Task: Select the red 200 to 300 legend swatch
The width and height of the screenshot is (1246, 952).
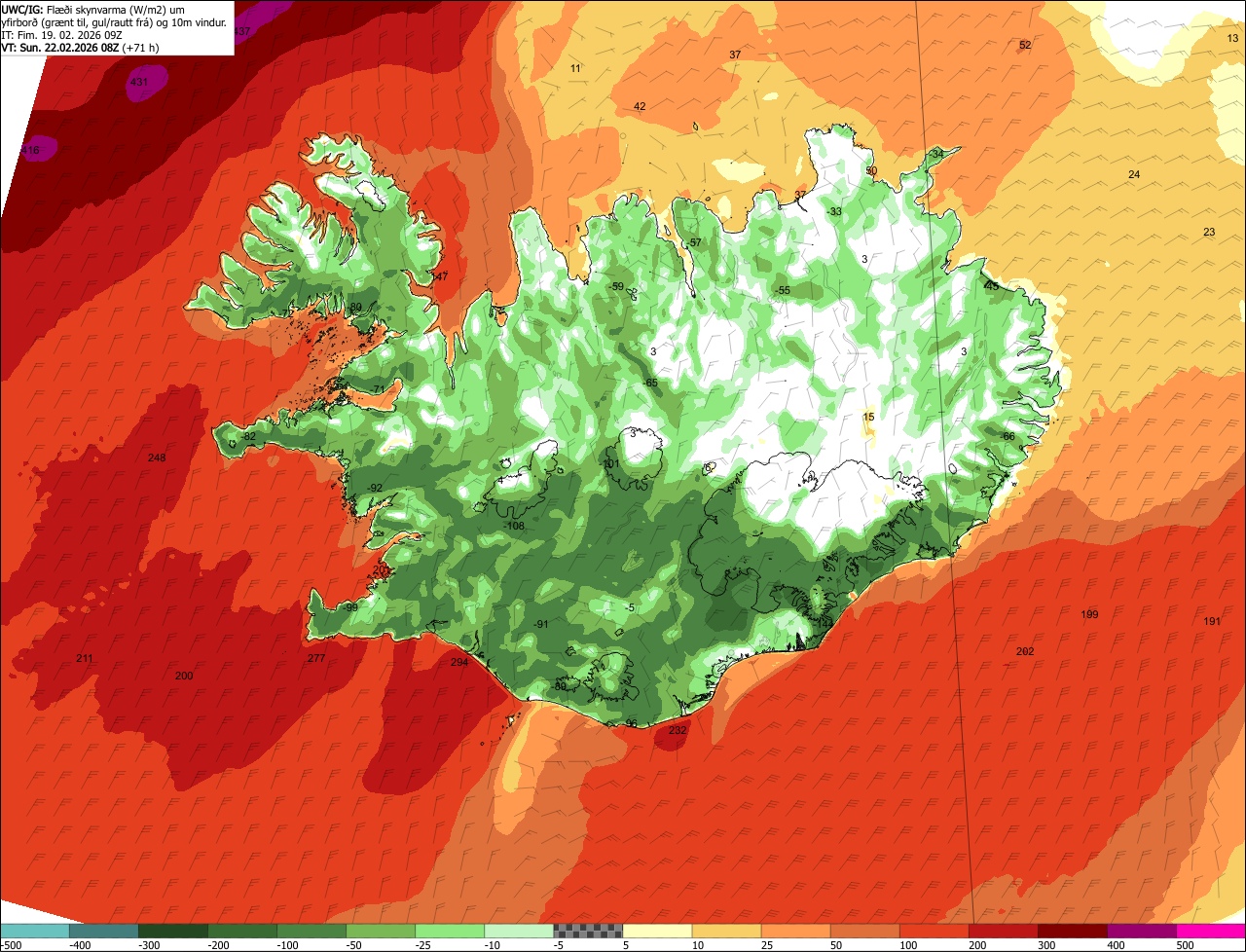Action: click(1003, 931)
